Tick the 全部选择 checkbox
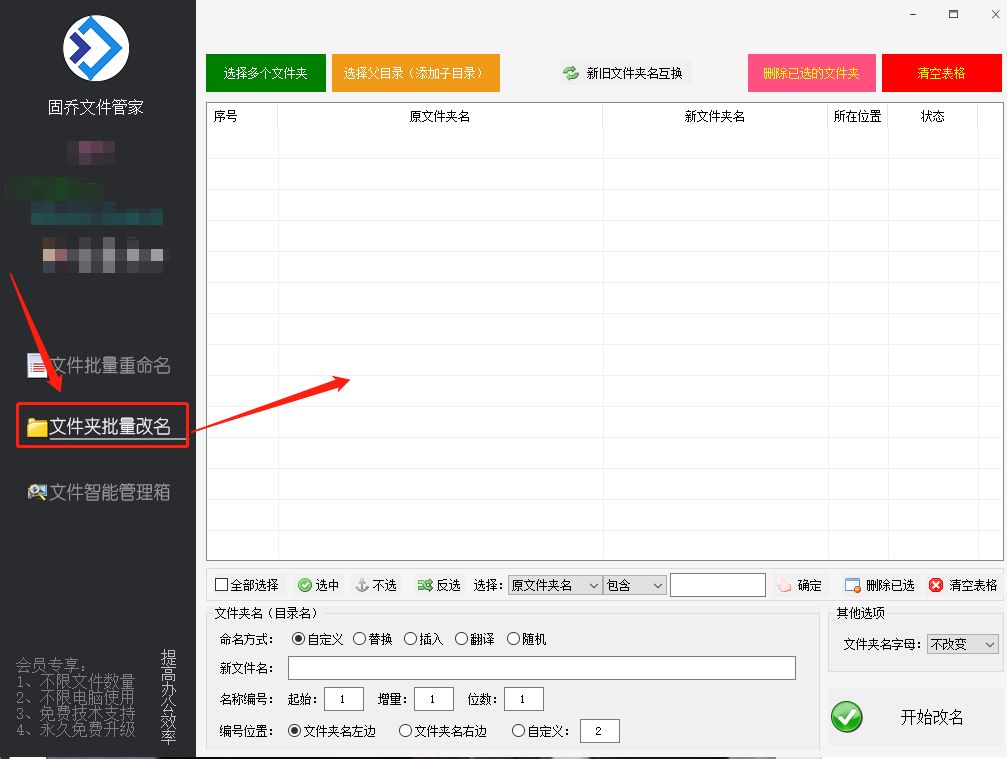This screenshot has height=759, width=1007. 222,584
